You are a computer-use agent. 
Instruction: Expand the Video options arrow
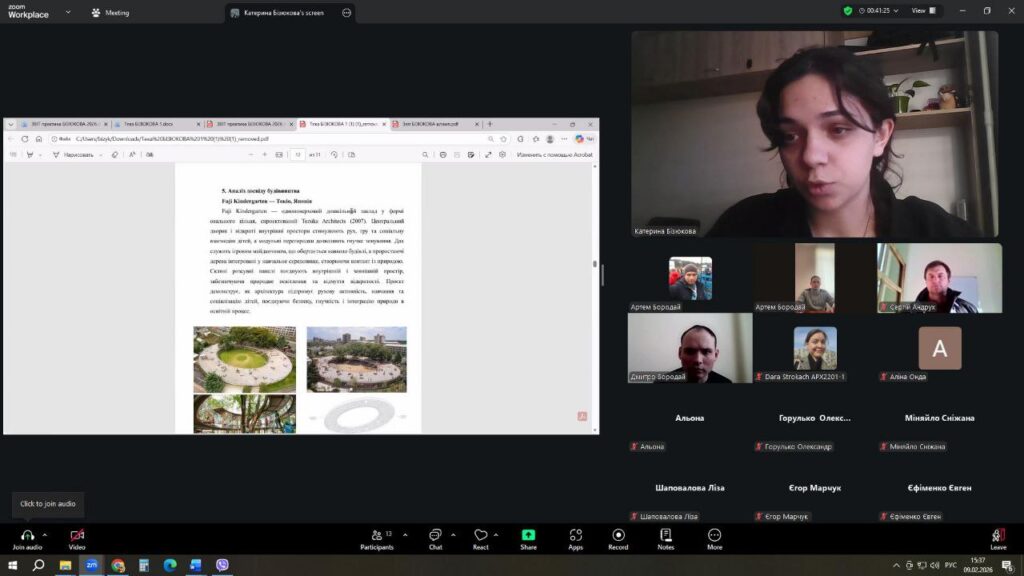point(96,534)
